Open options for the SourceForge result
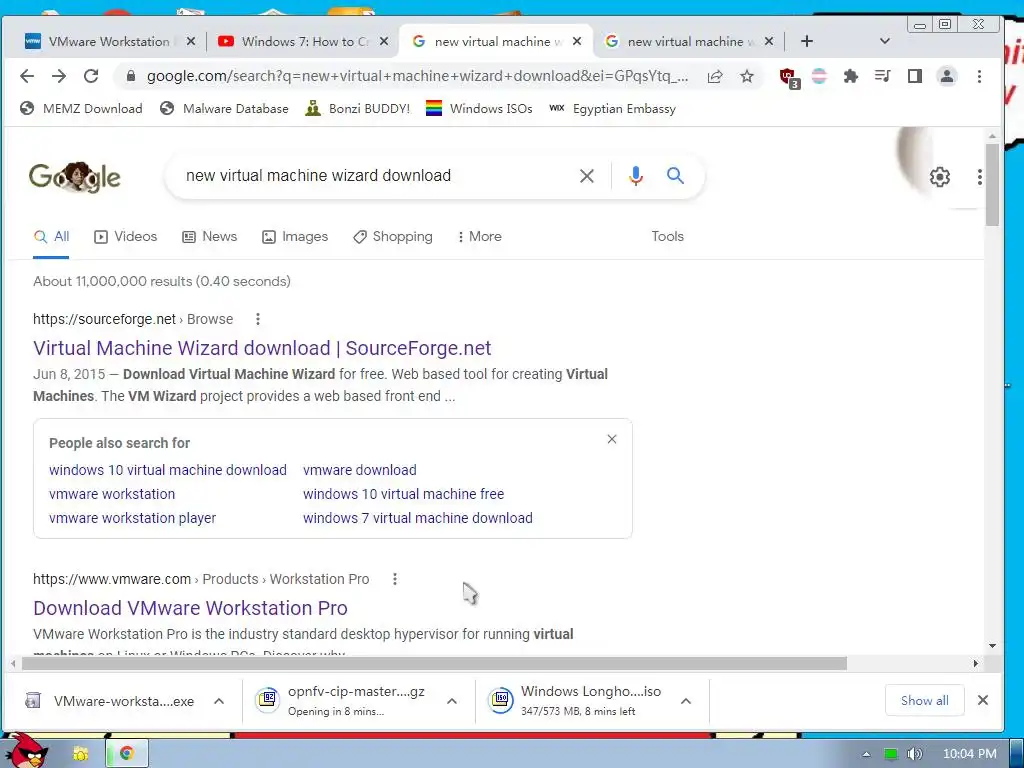 (258, 319)
